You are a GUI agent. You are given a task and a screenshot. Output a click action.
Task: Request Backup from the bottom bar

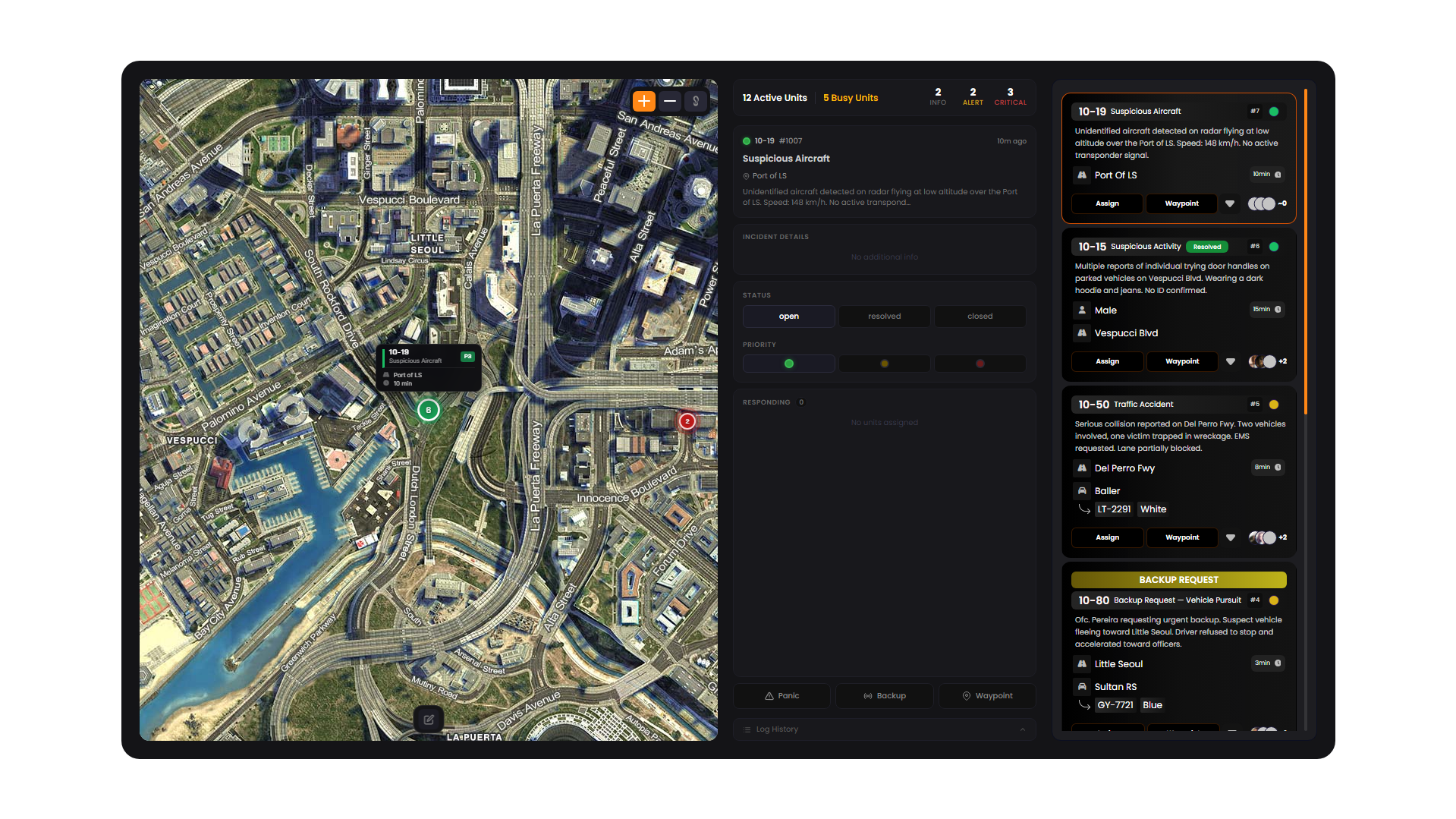tap(885, 696)
